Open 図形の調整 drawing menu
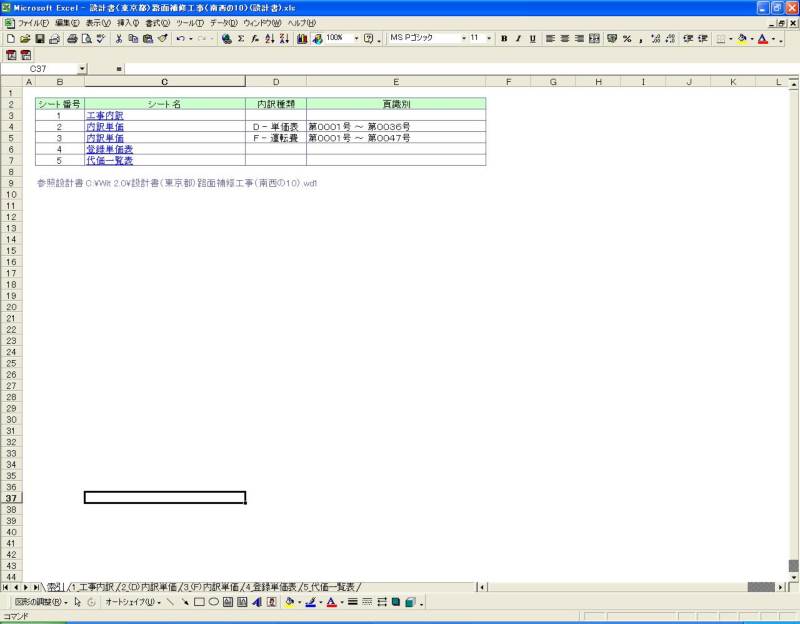This screenshot has width=800, height=624. click(x=41, y=603)
